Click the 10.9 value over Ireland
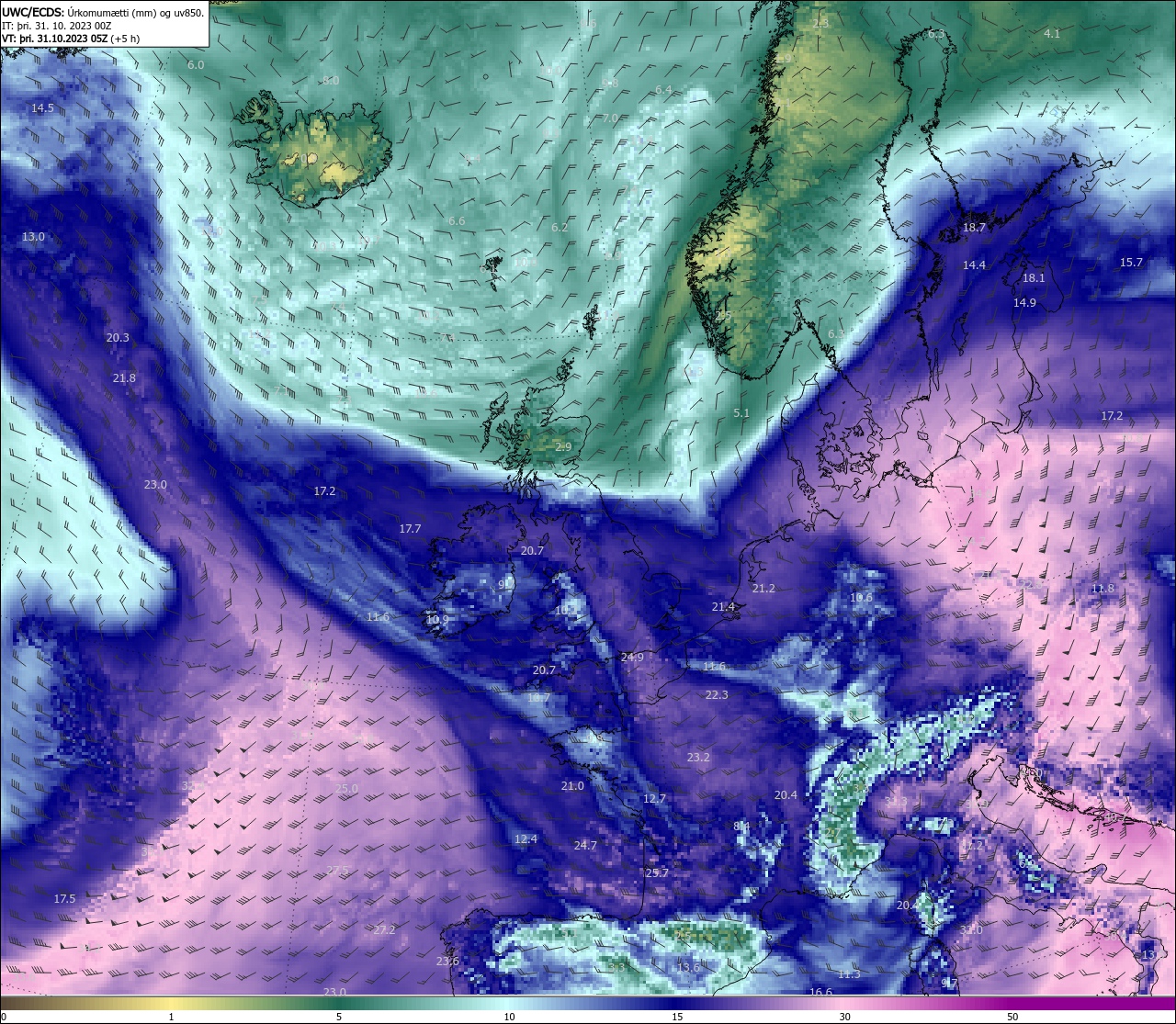Image resolution: width=1176 pixels, height=1024 pixels. [438, 620]
